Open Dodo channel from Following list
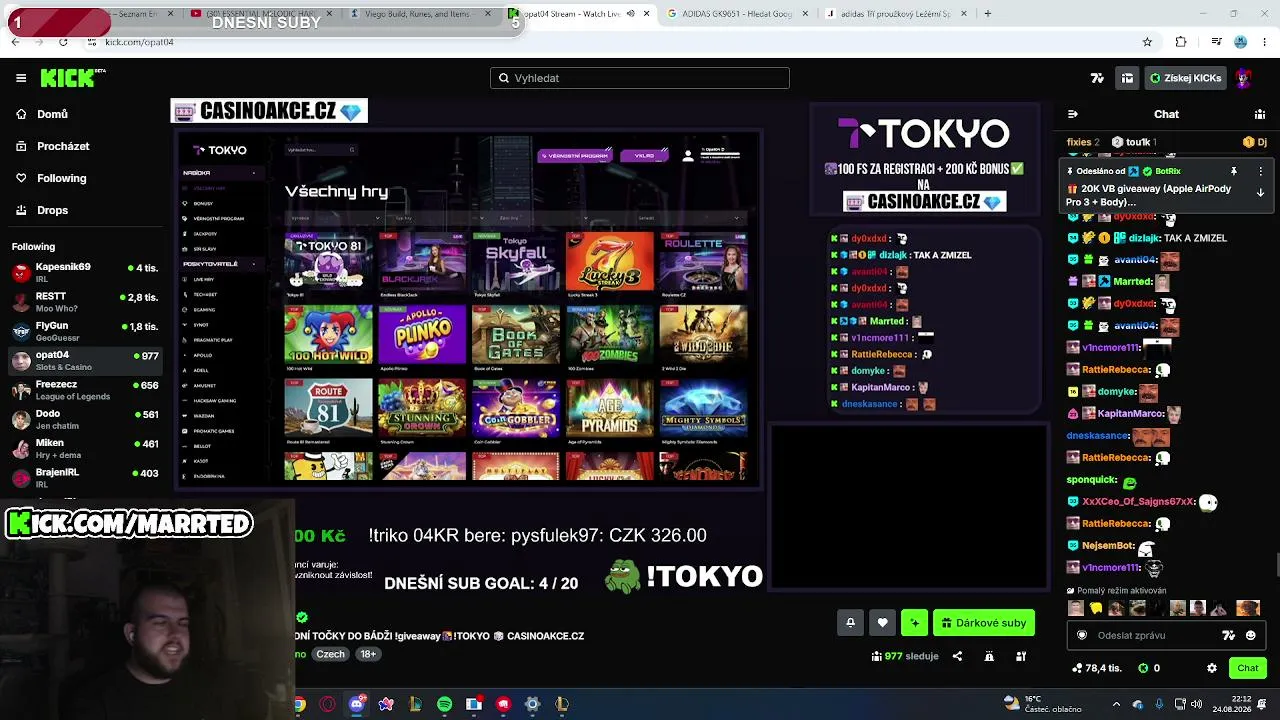This screenshot has height=720, width=1280. (85, 419)
